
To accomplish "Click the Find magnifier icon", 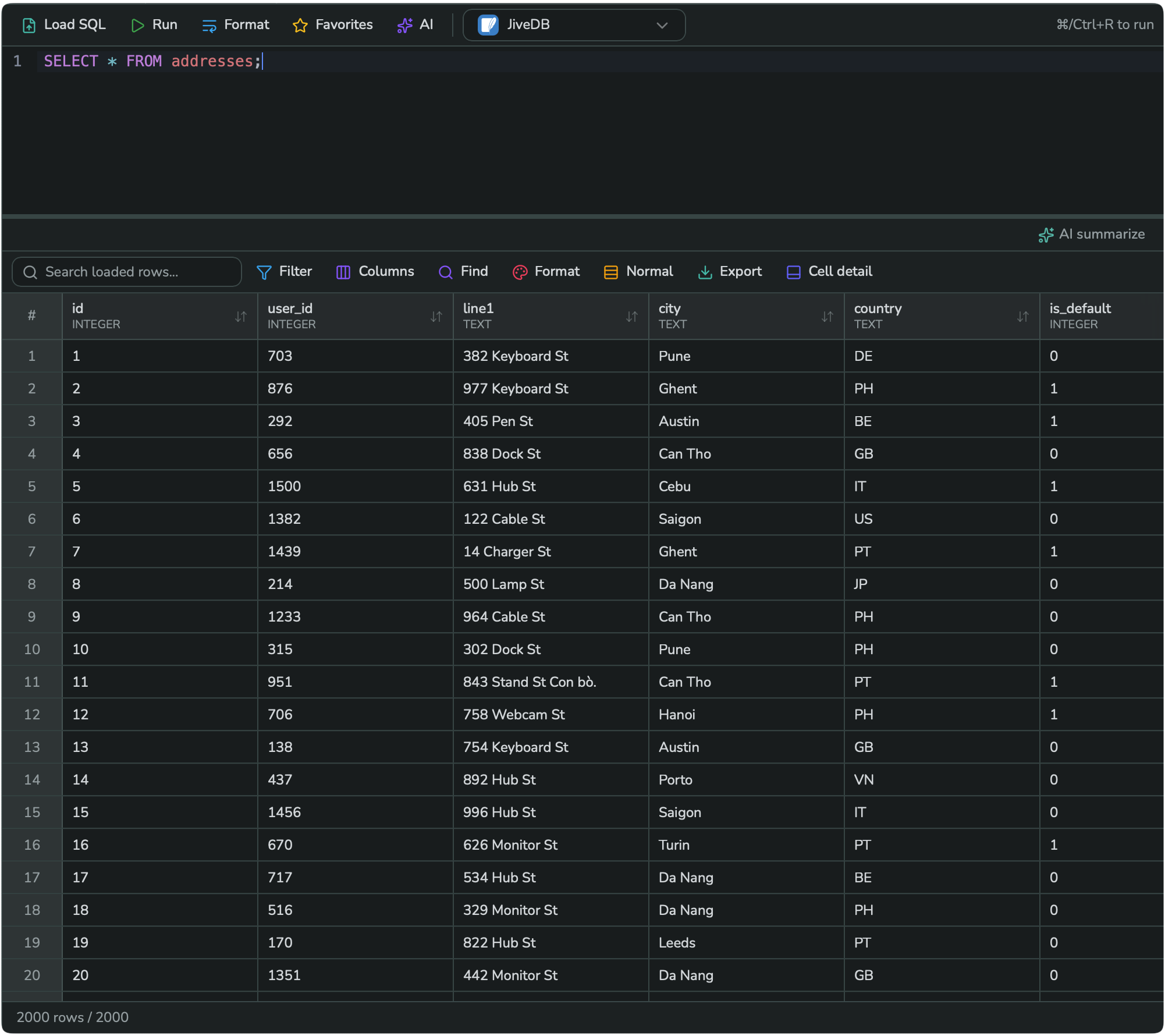I will tap(446, 272).
